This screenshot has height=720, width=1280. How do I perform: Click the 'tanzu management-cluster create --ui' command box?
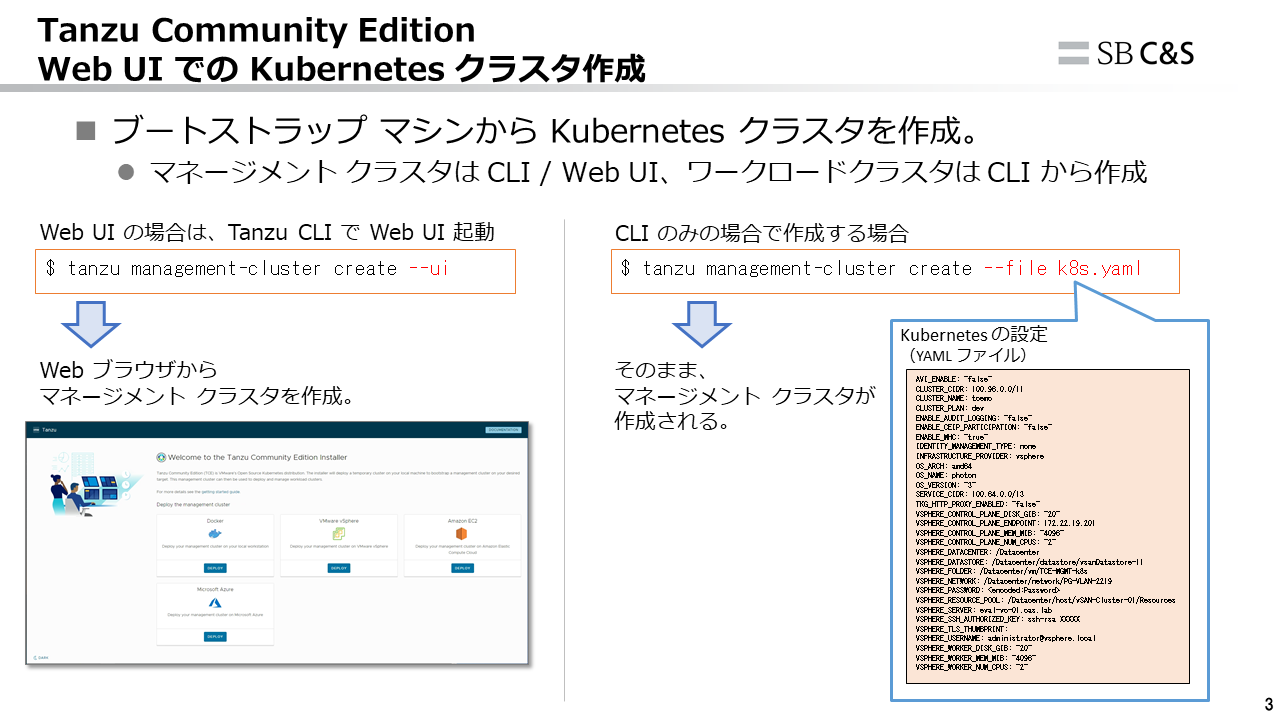[x=275, y=271]
